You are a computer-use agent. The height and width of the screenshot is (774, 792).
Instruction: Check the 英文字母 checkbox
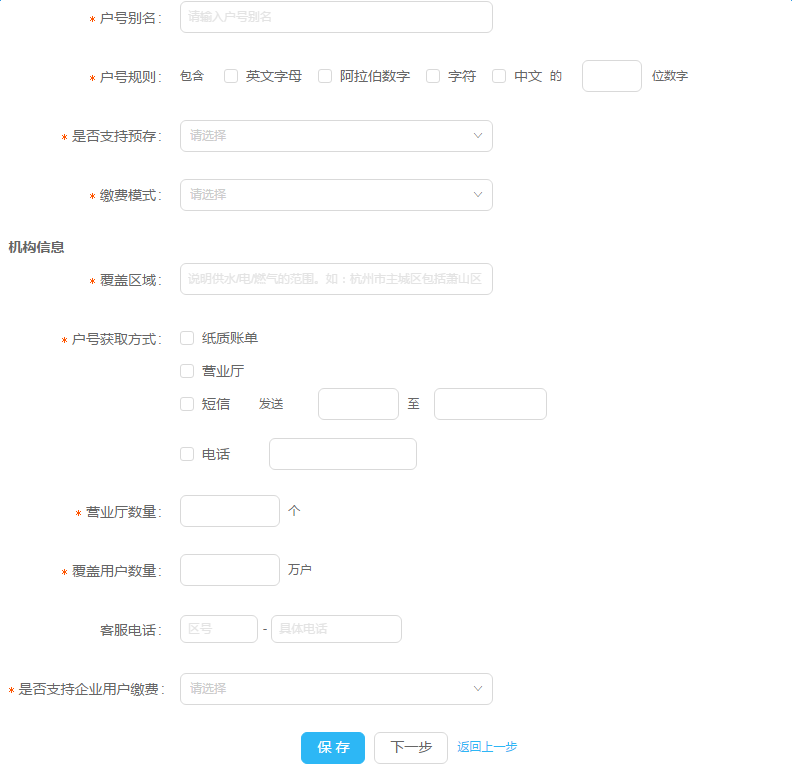[x=231, y=76]
